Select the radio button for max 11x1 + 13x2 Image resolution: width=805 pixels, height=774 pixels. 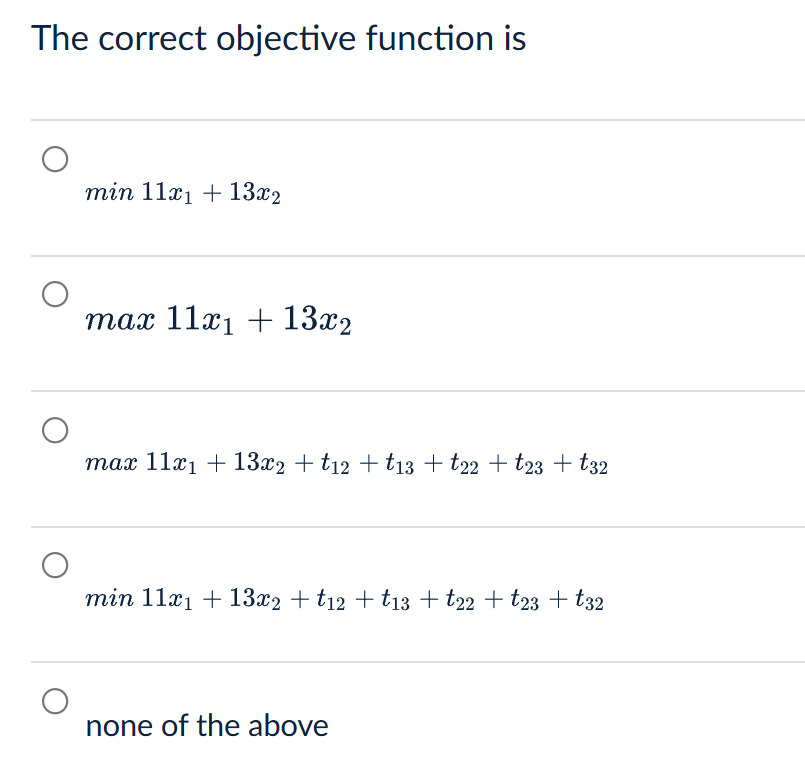[57, 293]
